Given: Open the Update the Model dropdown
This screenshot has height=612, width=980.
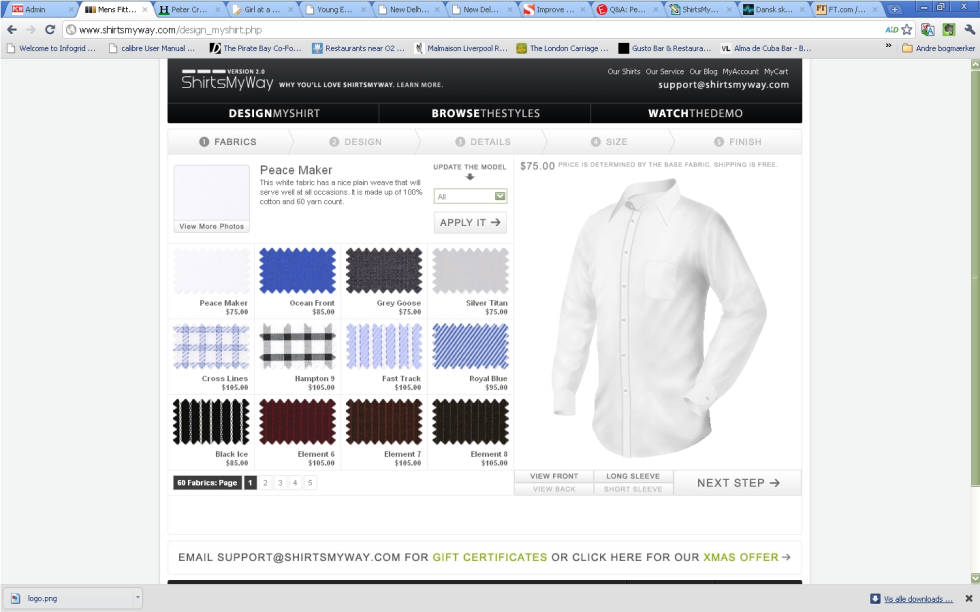Looking at the screenshot, I should [470, 196].
